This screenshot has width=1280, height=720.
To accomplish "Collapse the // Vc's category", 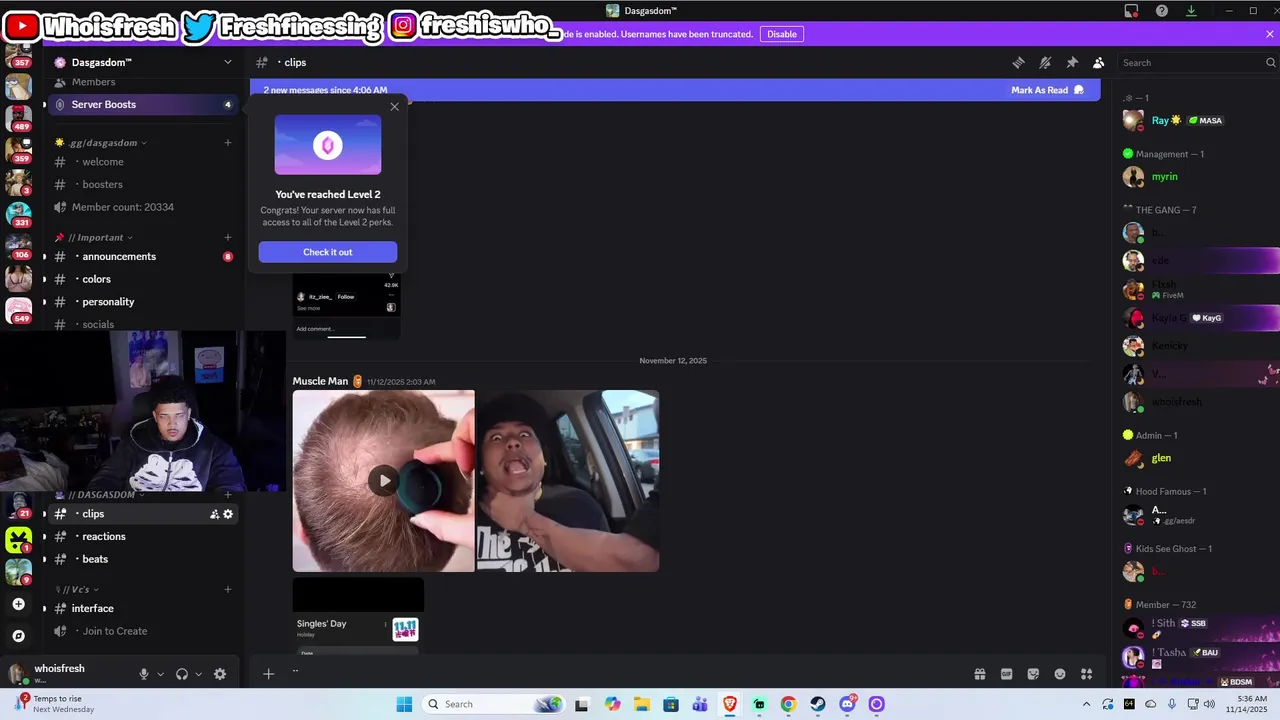I will point(78,590).
